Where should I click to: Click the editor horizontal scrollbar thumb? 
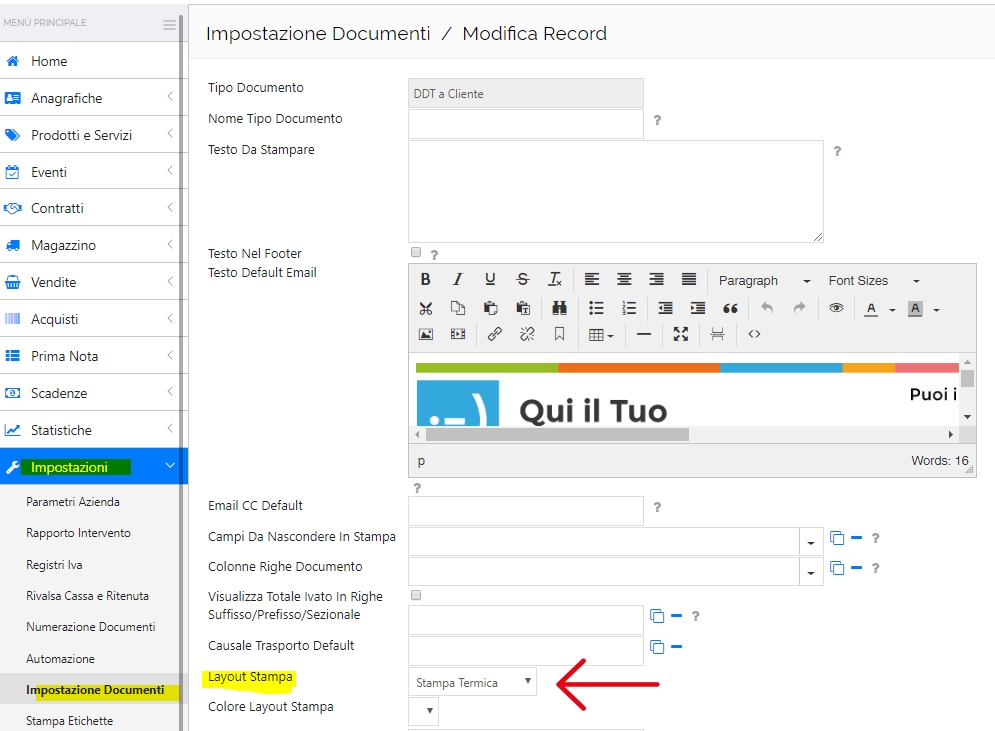click(557, 435)
